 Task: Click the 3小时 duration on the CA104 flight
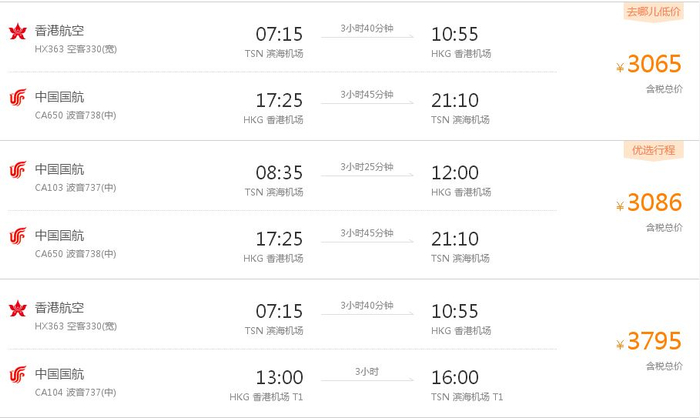(x=366, y=372)
